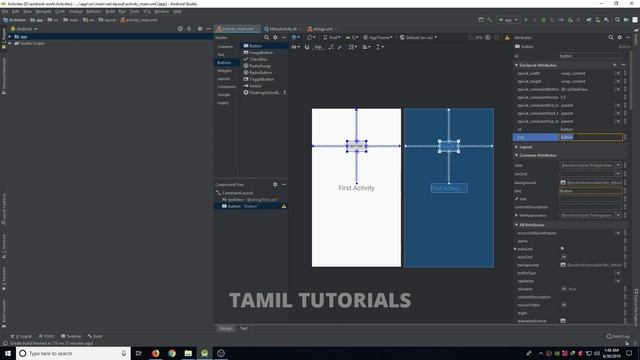This screenshot has width=640, height=360.
Task: Open the design surface selector
Action: click(x=295, y=38)
